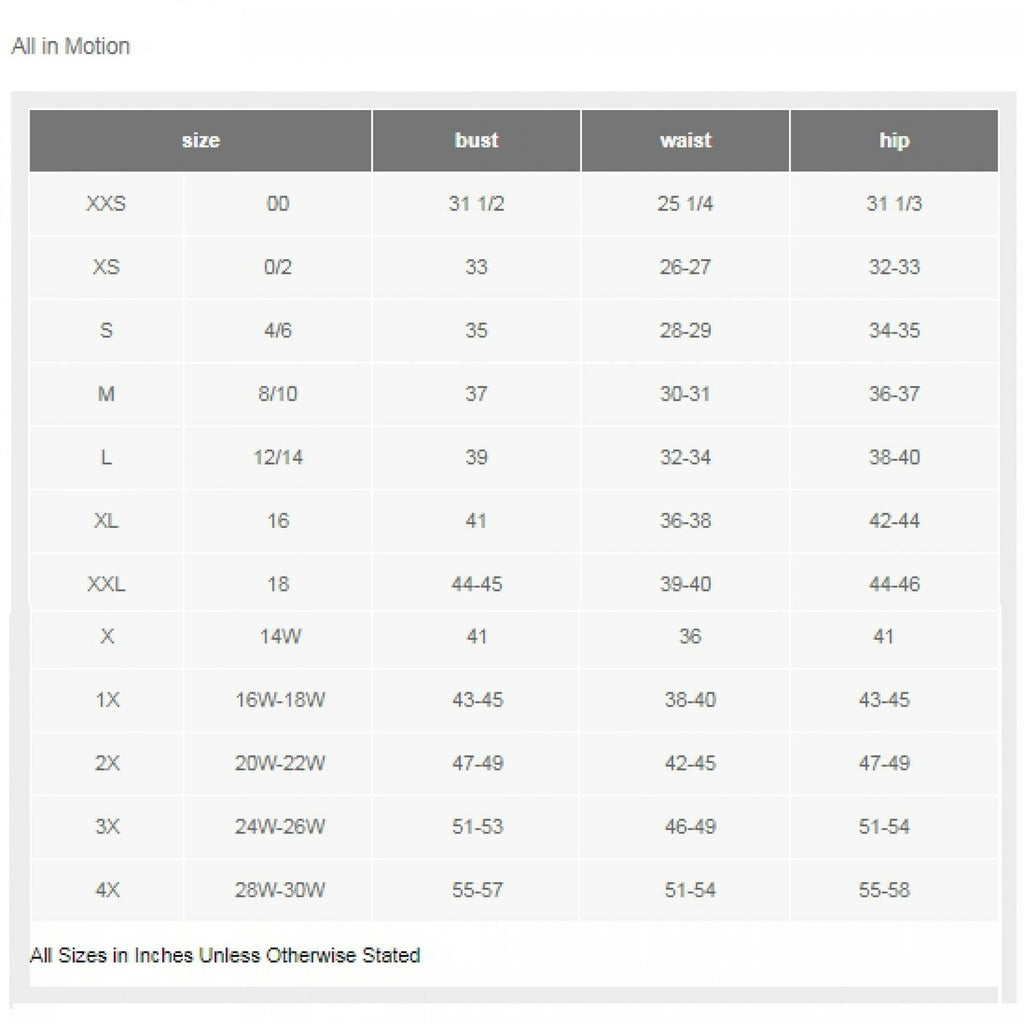
Task: Select the XXL size label
Action: 106,584
